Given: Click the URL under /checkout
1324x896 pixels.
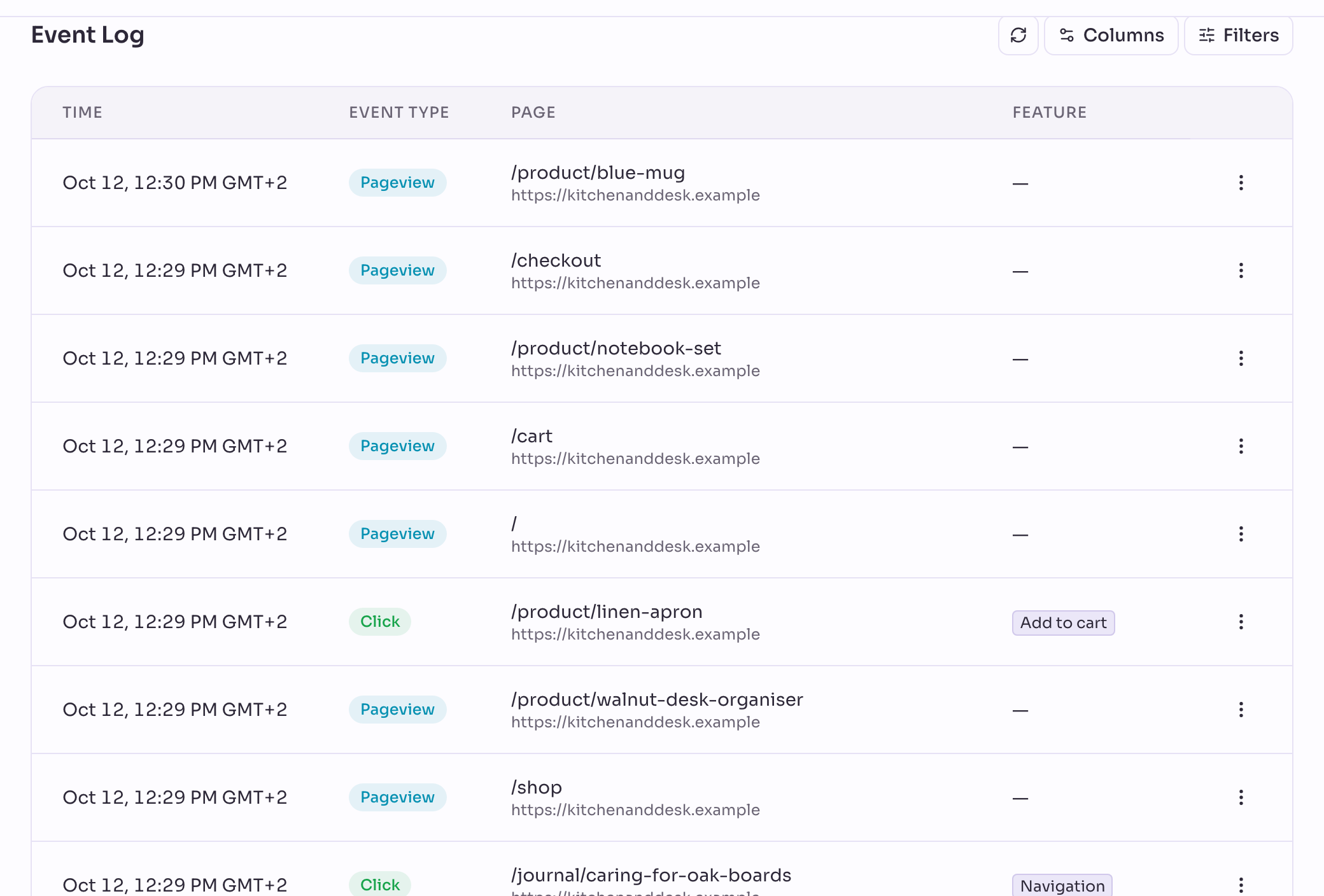Looking at the screenshot, I should point(635,283).
